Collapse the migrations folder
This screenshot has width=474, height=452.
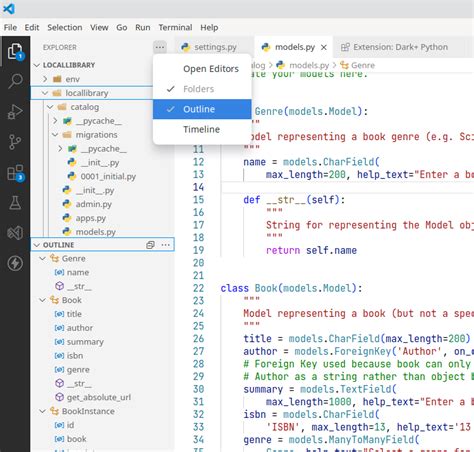55,135
